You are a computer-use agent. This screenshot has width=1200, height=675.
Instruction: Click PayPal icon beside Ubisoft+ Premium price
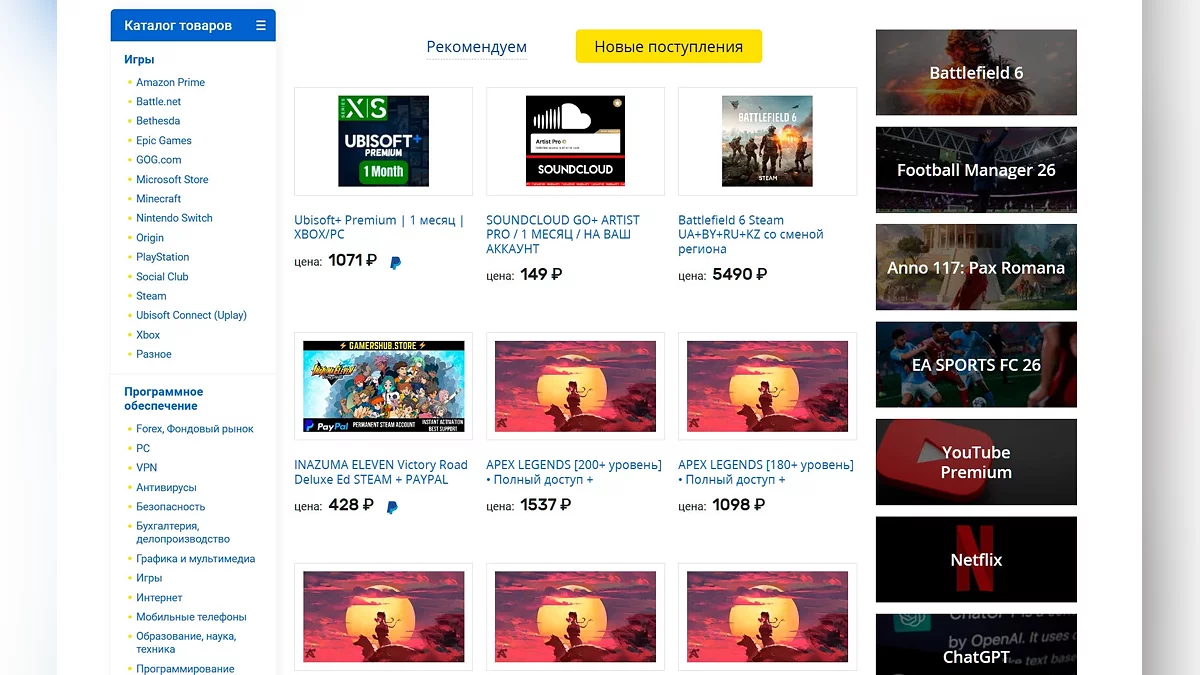point(396,263)
